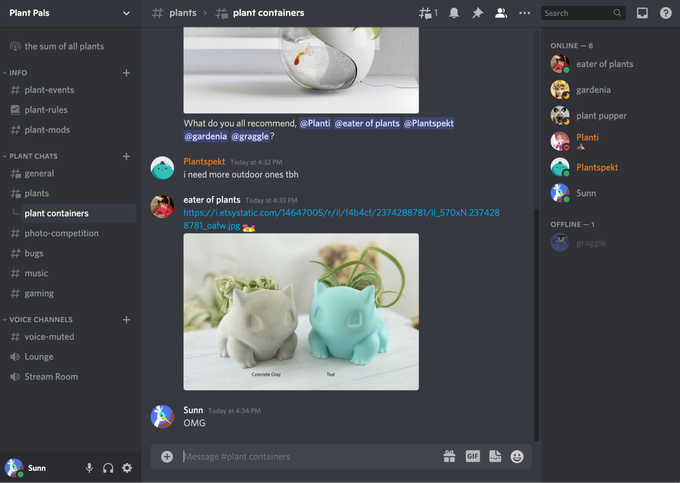Viewport: 680px width, 483px height.
Task: Deafen audio with headphones icon
Action: tap(108, 468)
